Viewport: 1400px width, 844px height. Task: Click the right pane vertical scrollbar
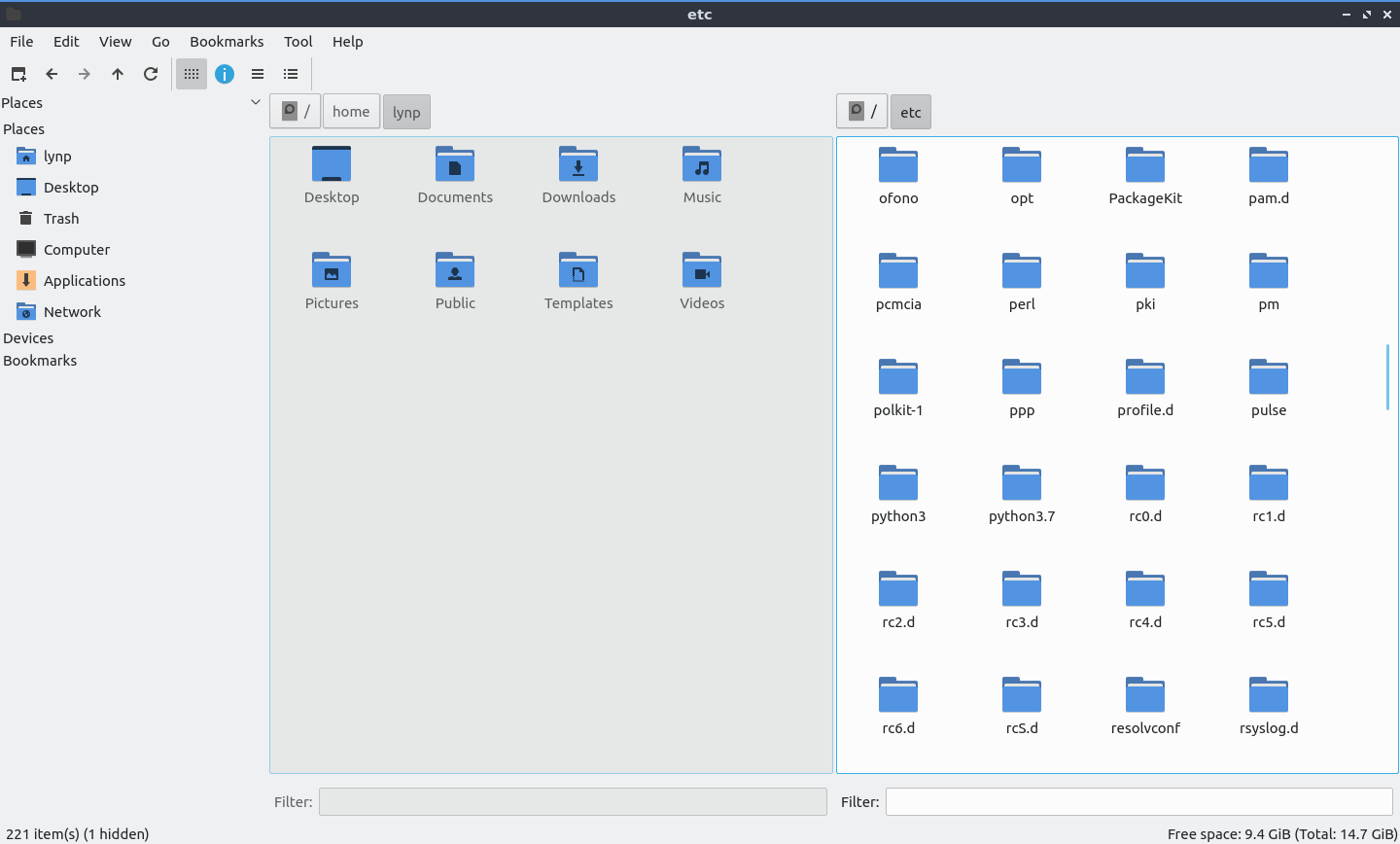[1387, 377]
